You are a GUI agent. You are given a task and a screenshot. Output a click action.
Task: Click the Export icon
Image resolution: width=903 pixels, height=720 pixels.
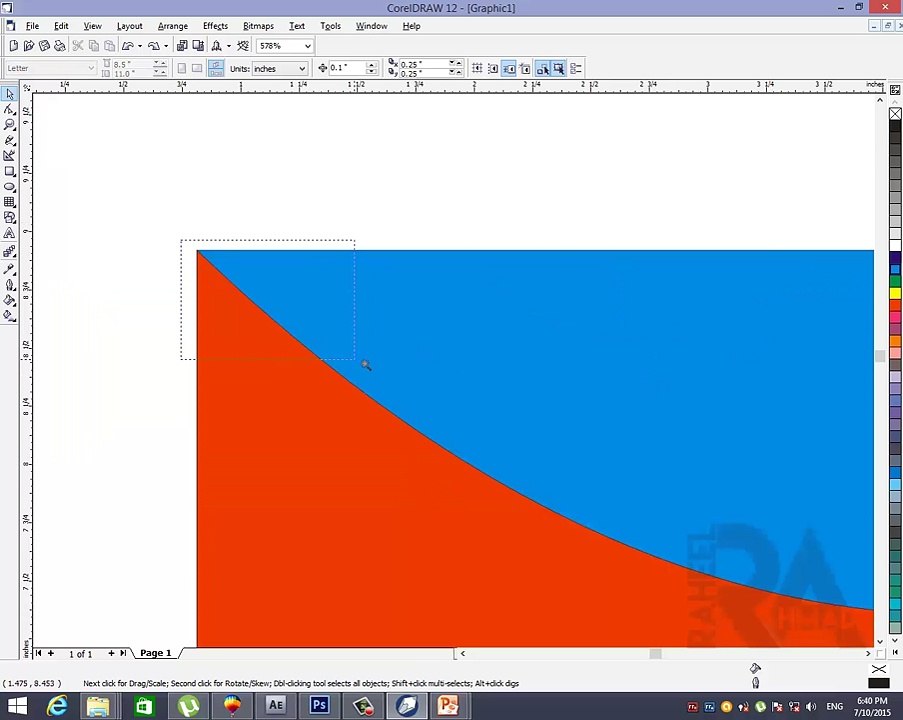pos(198,46)
